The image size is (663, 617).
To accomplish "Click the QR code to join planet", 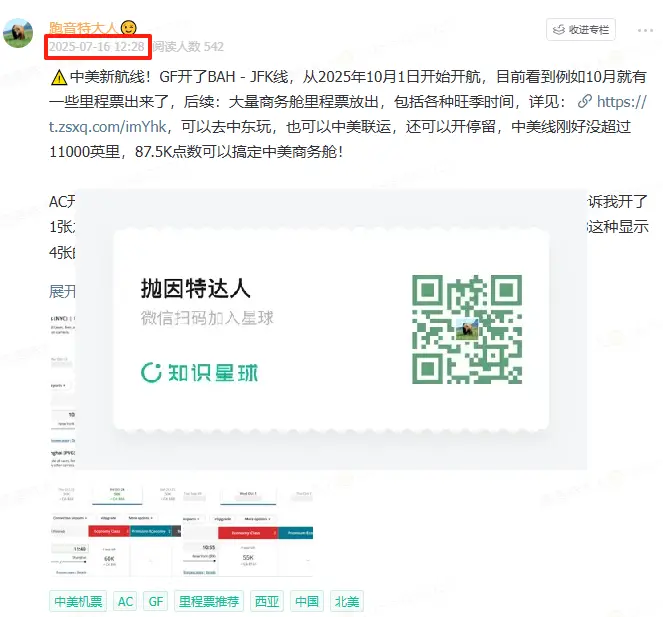I will coord(467,329).
